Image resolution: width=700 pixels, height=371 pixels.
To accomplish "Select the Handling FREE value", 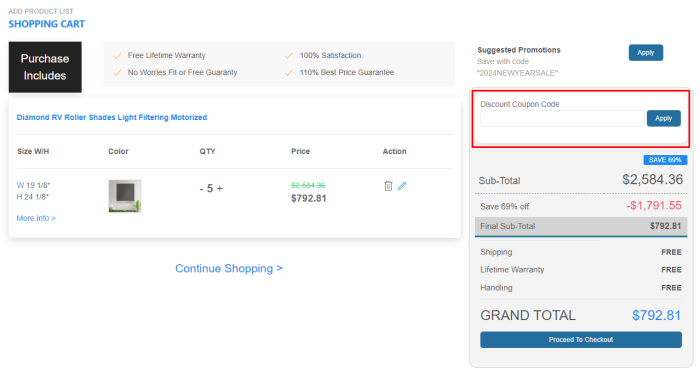I will coord(671,288).
